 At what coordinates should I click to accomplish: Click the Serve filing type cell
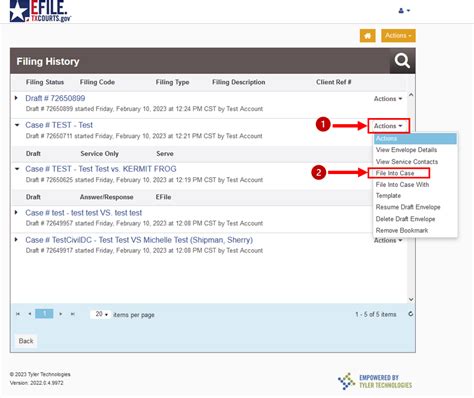tap(165, 154)
